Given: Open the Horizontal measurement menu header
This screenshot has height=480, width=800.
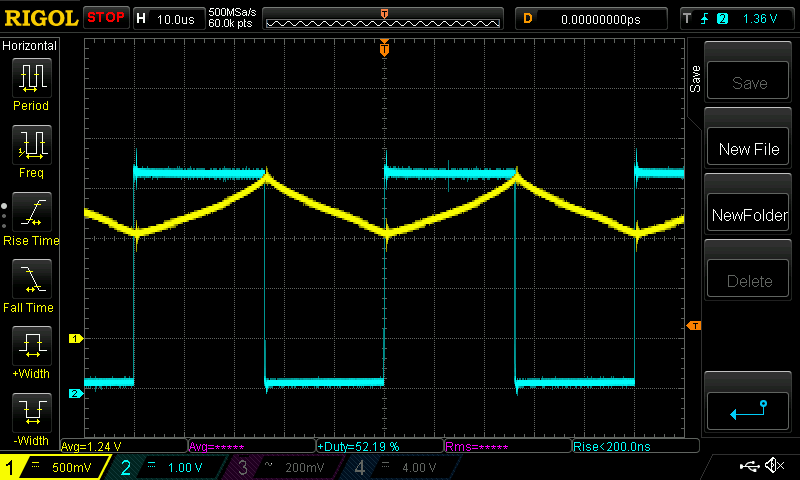Looking at the screenshot, I should [30, 46].
